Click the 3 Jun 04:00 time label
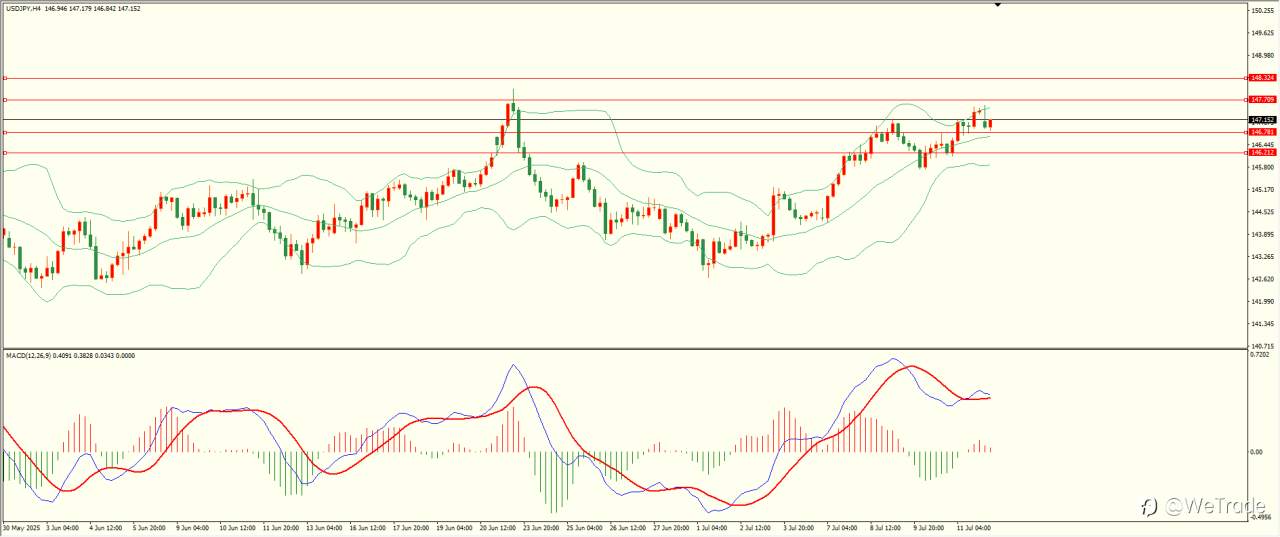The height and width of the screenshot is (537, 1280). [62, 527]
